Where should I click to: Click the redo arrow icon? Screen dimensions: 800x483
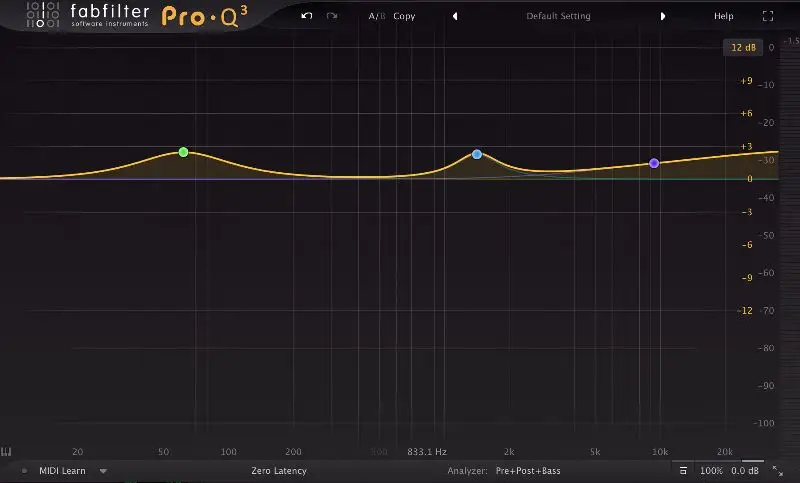click(x=332, y=16)
